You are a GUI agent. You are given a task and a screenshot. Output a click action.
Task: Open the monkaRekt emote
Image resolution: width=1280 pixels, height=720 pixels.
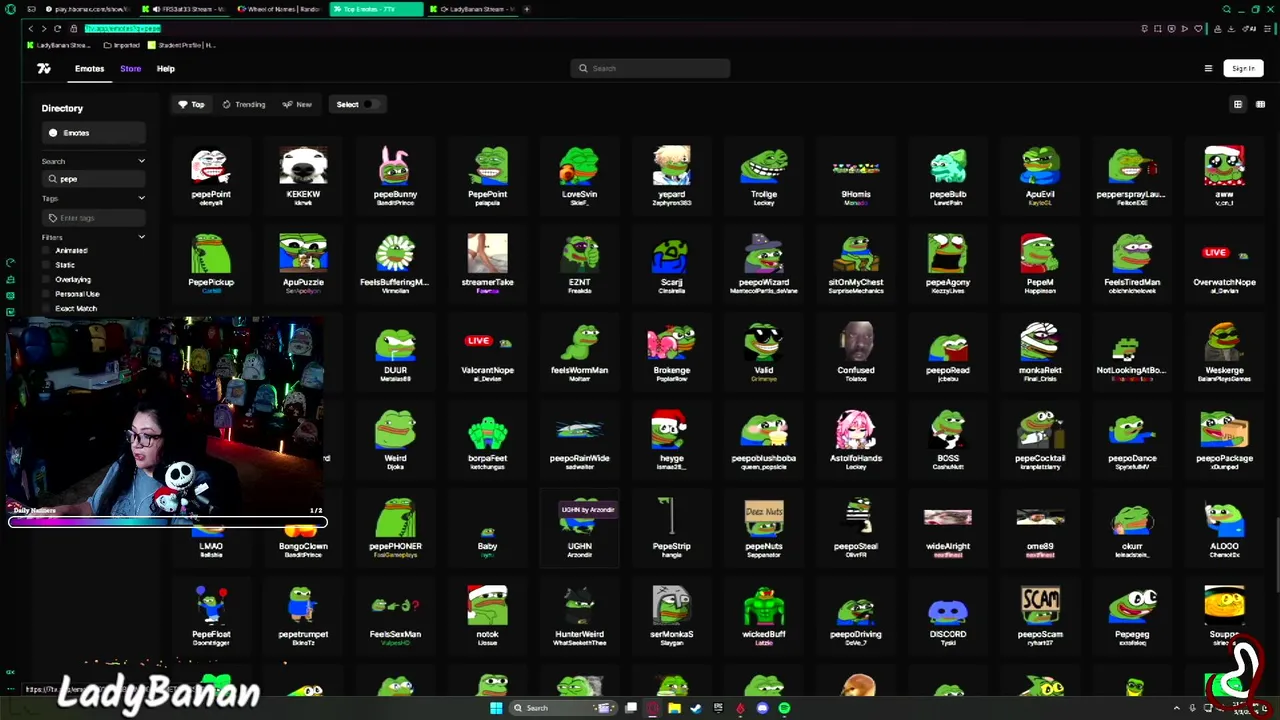click(x=1040, y=352)
